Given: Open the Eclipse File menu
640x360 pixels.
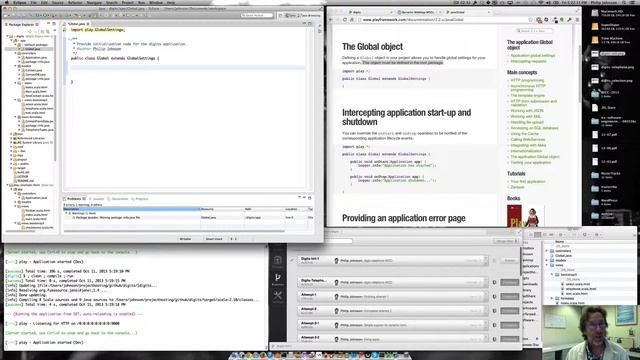Looking at the screenshot, I should (x=33, y=2).
